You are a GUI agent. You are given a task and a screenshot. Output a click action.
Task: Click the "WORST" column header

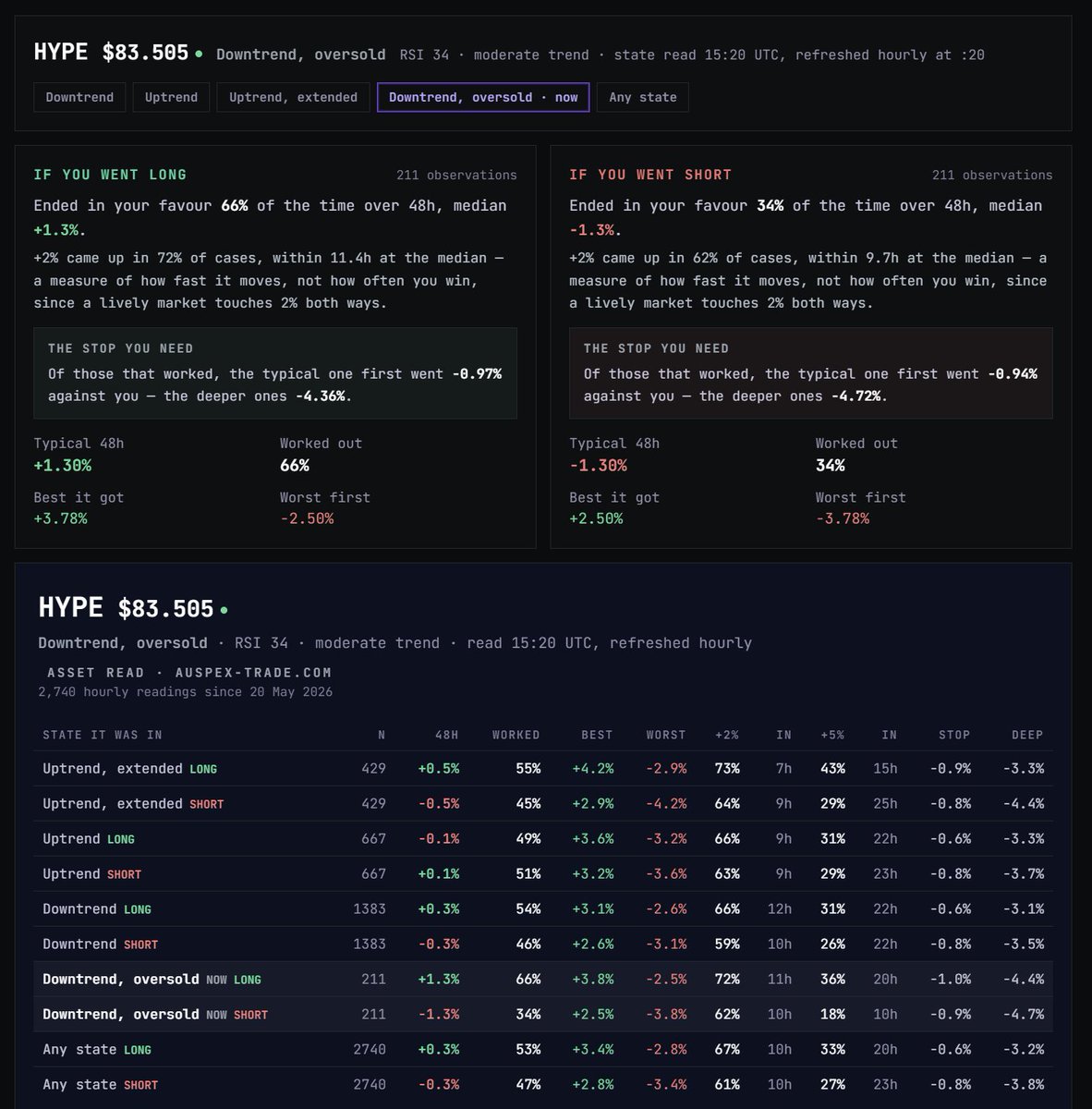coord(666,735)
